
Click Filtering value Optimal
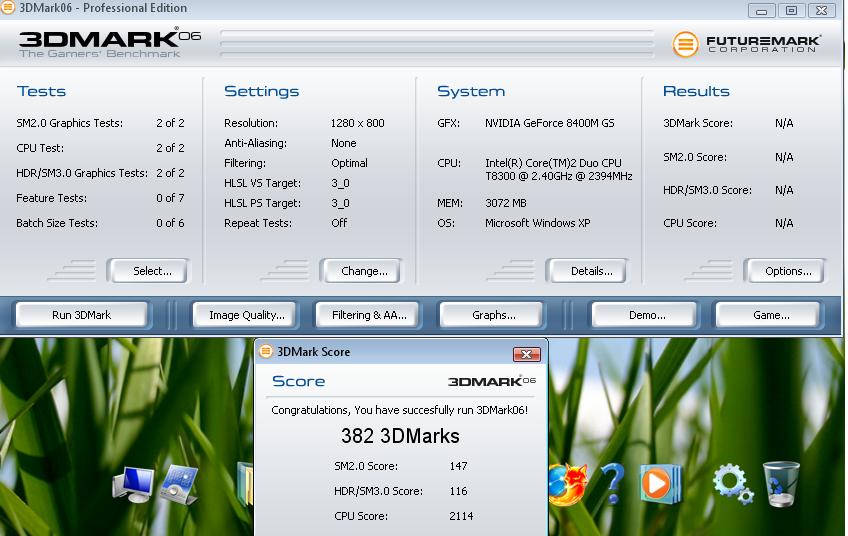(x=349, y=163)
